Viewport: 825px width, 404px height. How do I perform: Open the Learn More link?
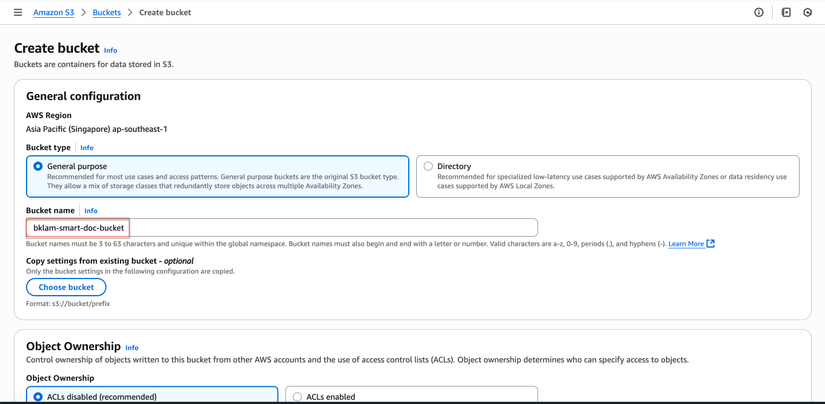coord(686,244)
